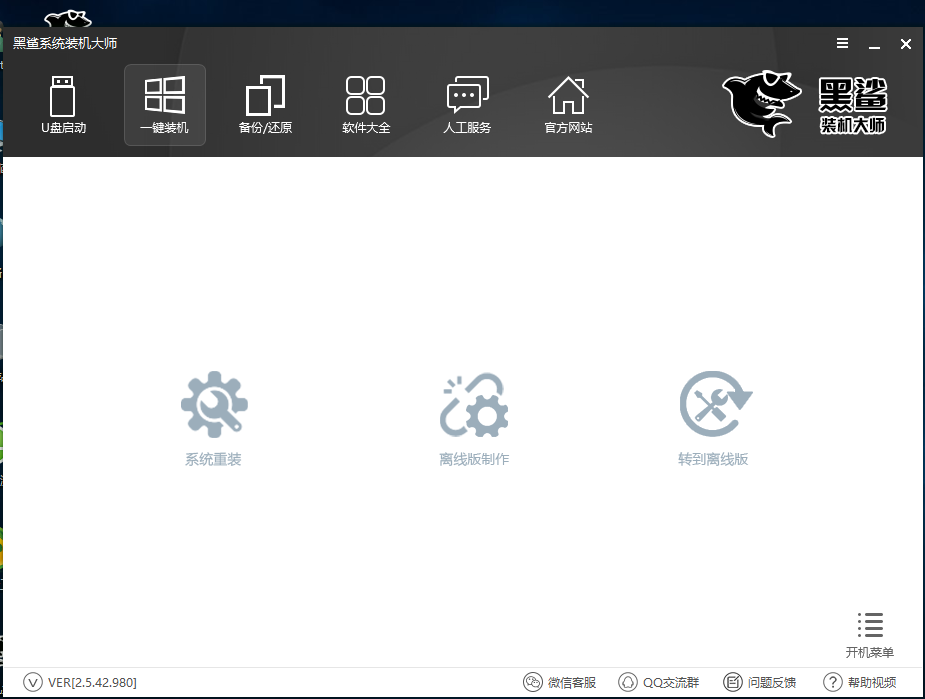Click the VER[2.5.42.980] version text
The image size is (925, 699).
[x=93, y=682]
